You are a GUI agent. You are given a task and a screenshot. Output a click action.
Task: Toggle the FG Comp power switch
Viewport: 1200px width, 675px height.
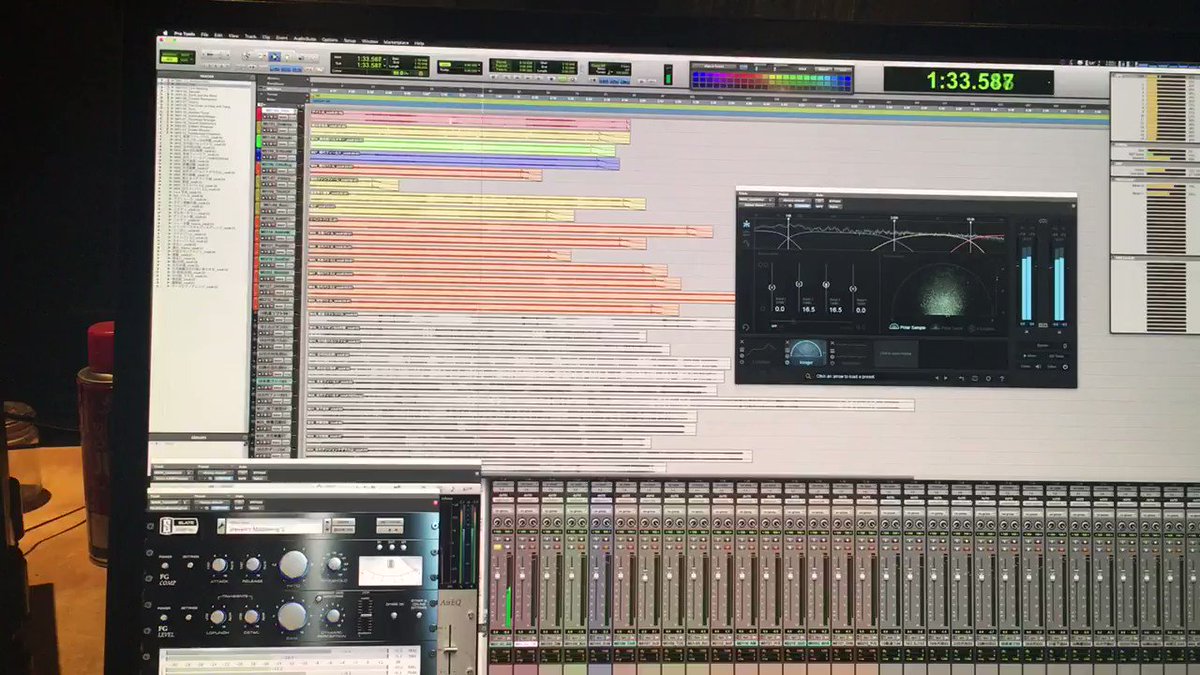point(165,565)
